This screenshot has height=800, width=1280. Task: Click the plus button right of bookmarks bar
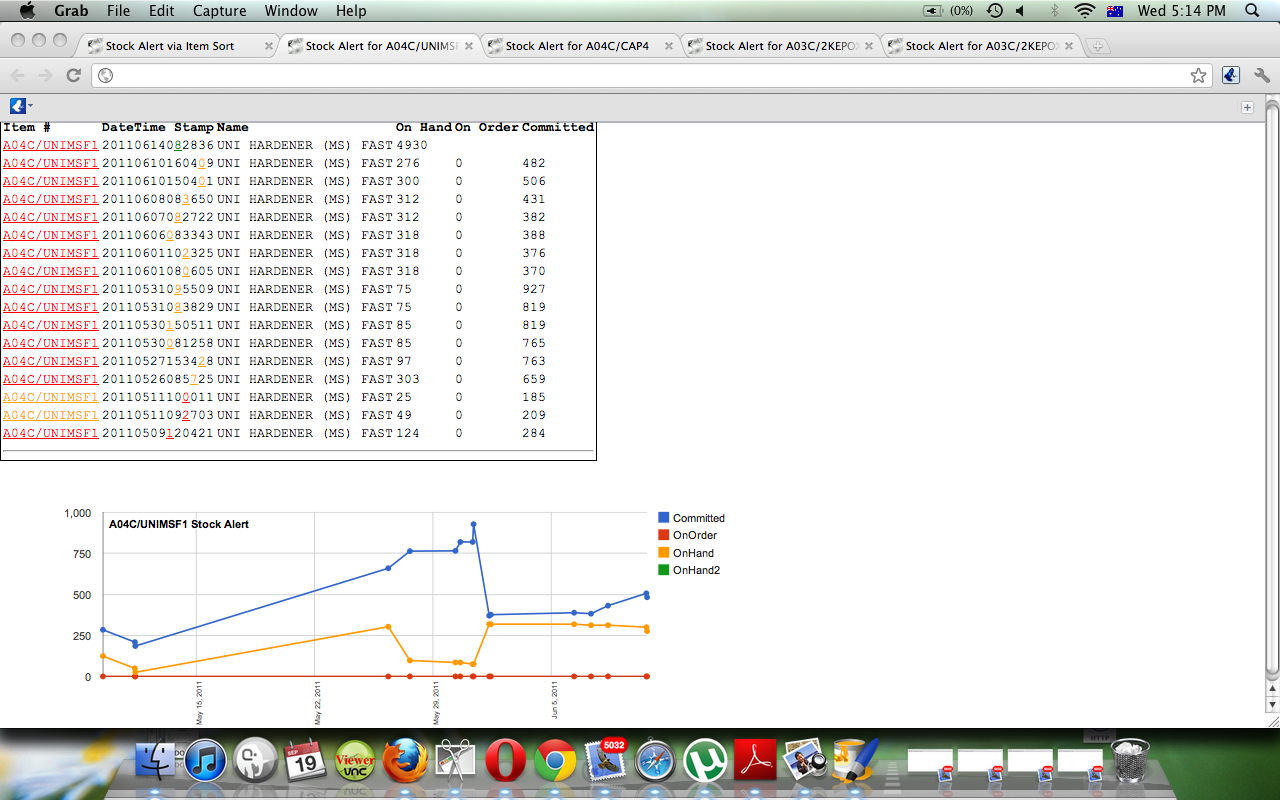(1246, 107)
